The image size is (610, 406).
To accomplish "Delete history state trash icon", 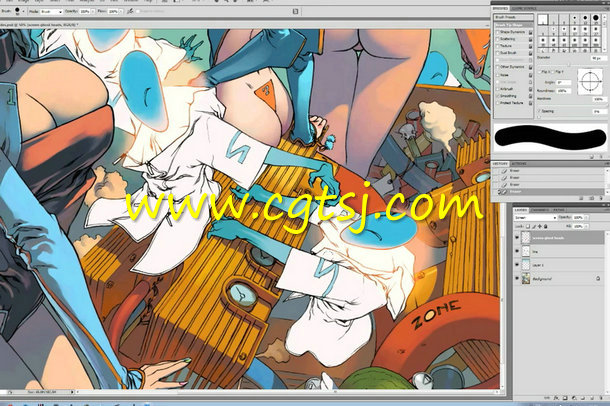I will [x=602, y=198].
